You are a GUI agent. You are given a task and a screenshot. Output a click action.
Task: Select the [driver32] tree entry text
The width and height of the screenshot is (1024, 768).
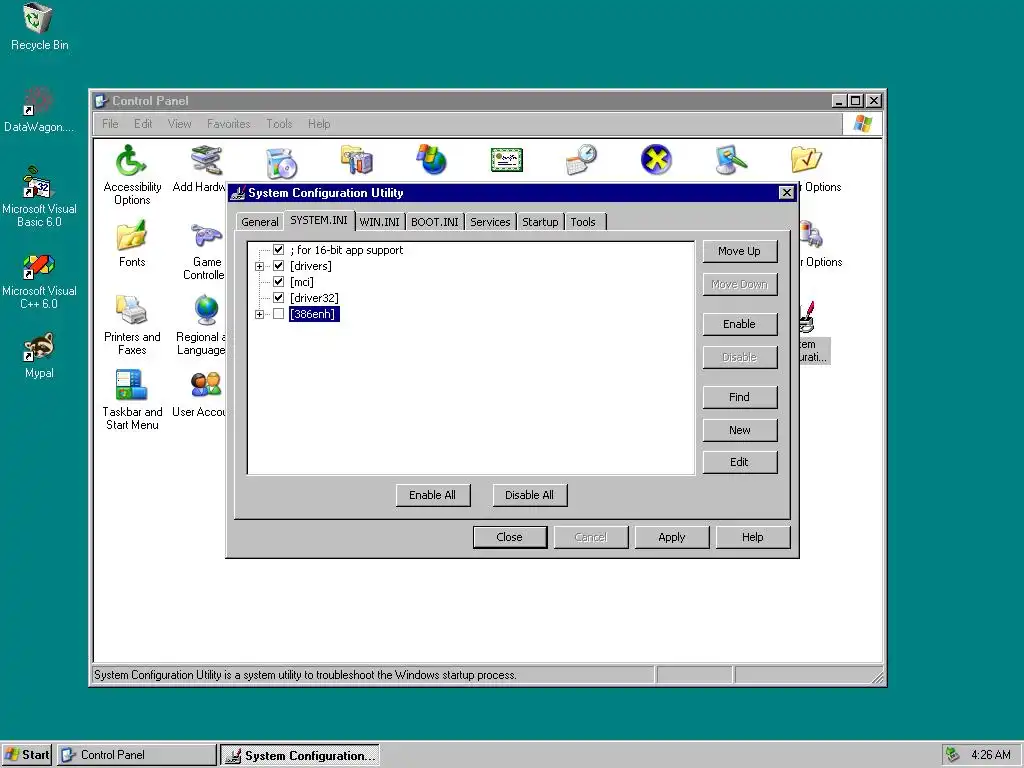pyautogui.click(x=314, y=298)
